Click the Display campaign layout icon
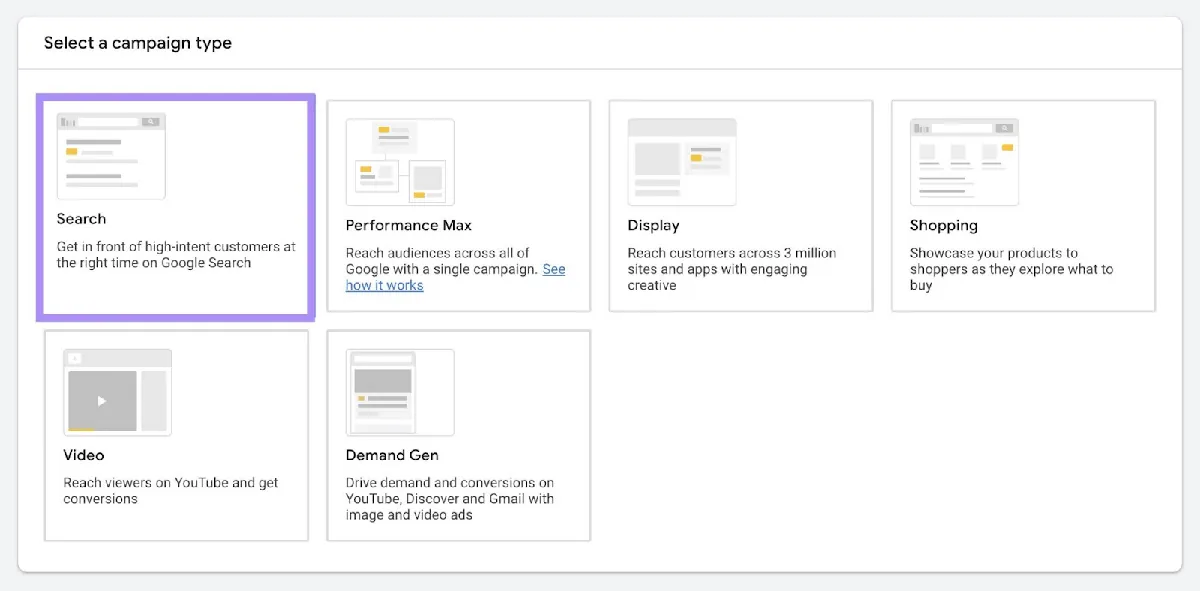 (682, 162)
